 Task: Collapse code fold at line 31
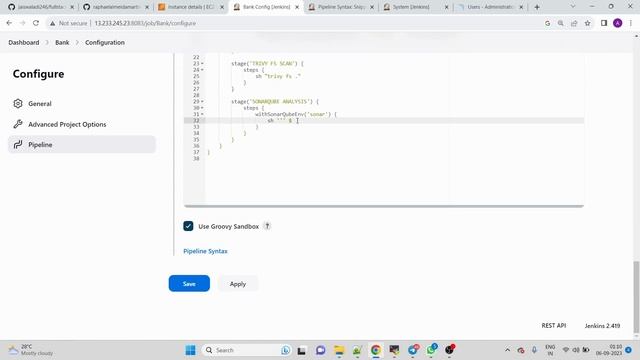pos(202,114)
